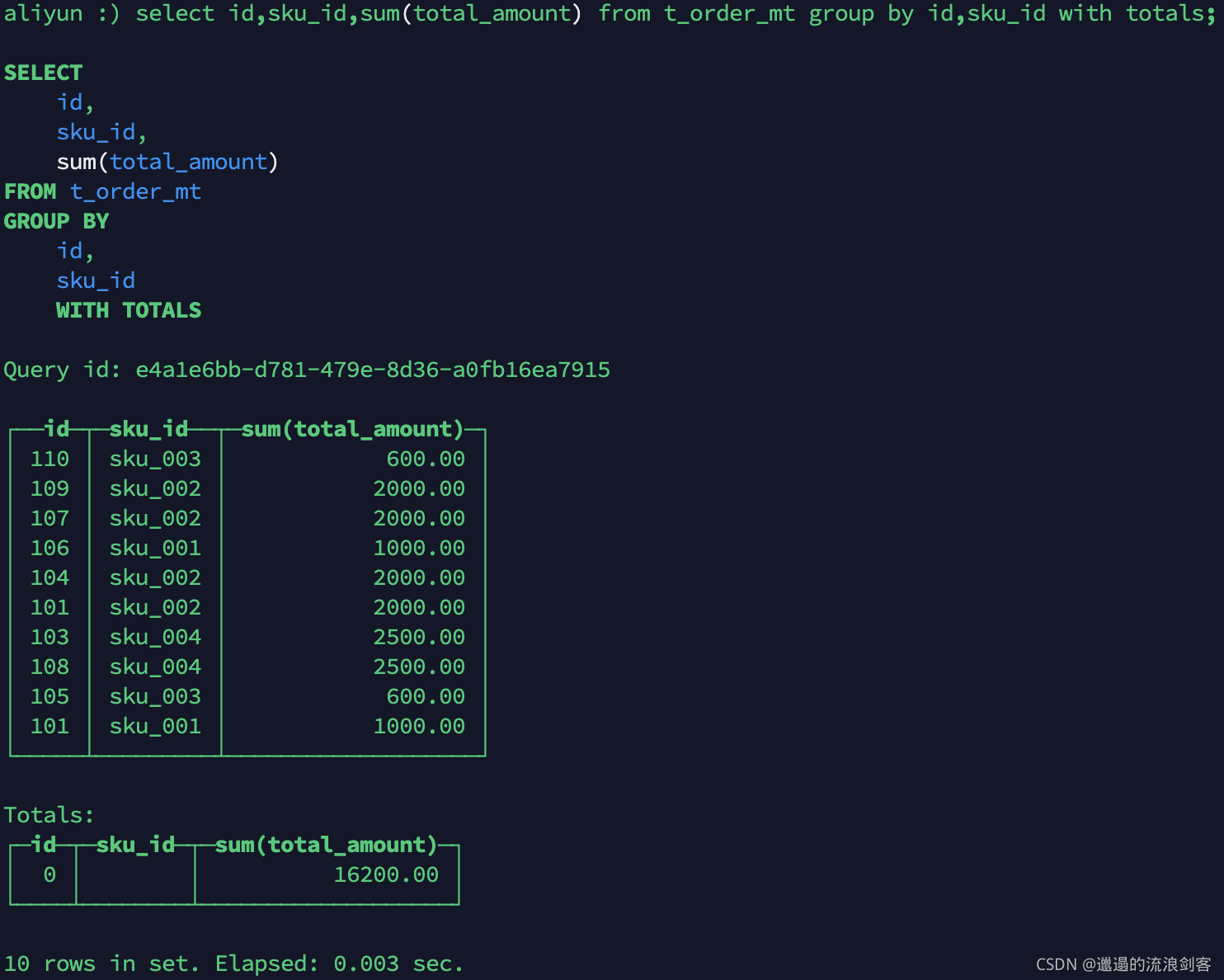Click the GROUP BY keyword
The width and height of the screenshot is (1224, 980).
56,221
